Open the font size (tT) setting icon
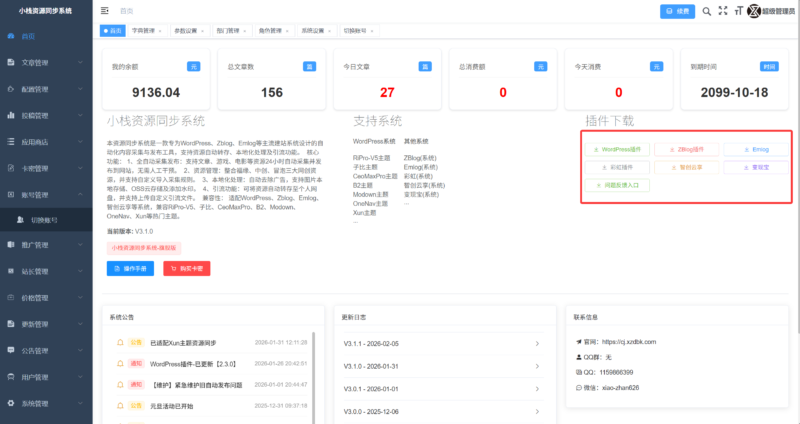The image size is (800, 424). point(738,11)
